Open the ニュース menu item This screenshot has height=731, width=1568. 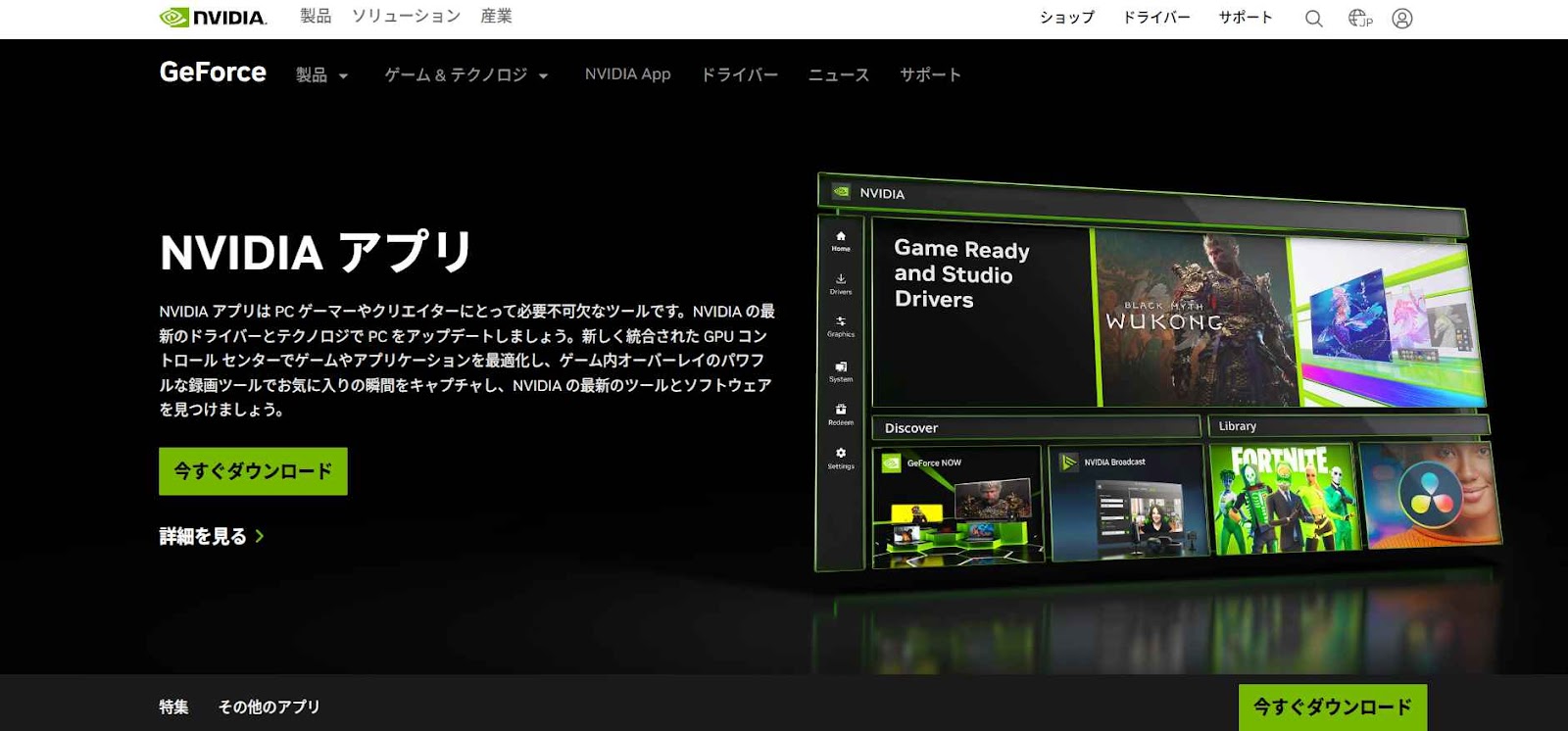(838, 74)
